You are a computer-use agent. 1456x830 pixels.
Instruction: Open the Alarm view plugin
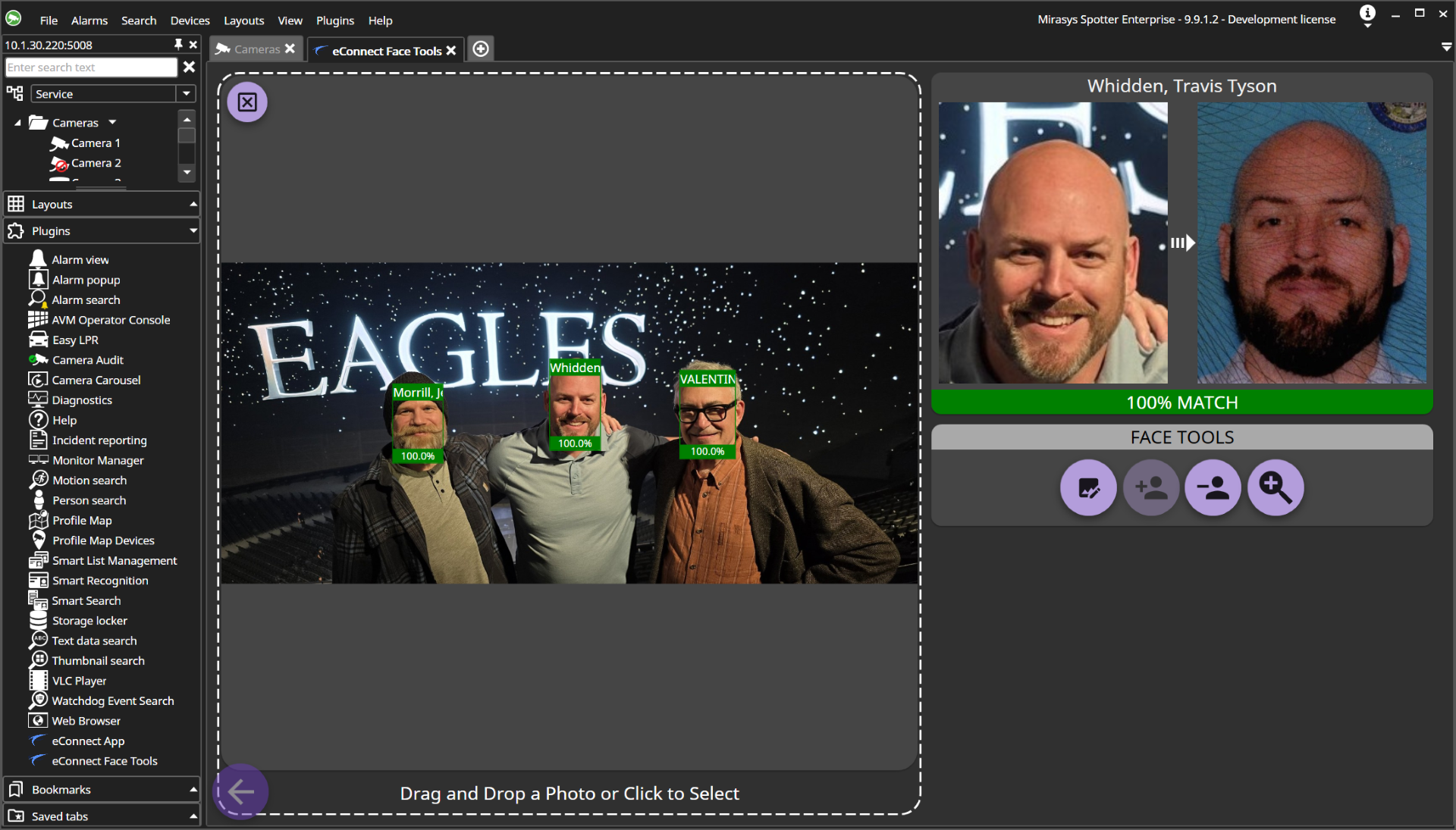[x=80, y=260]
